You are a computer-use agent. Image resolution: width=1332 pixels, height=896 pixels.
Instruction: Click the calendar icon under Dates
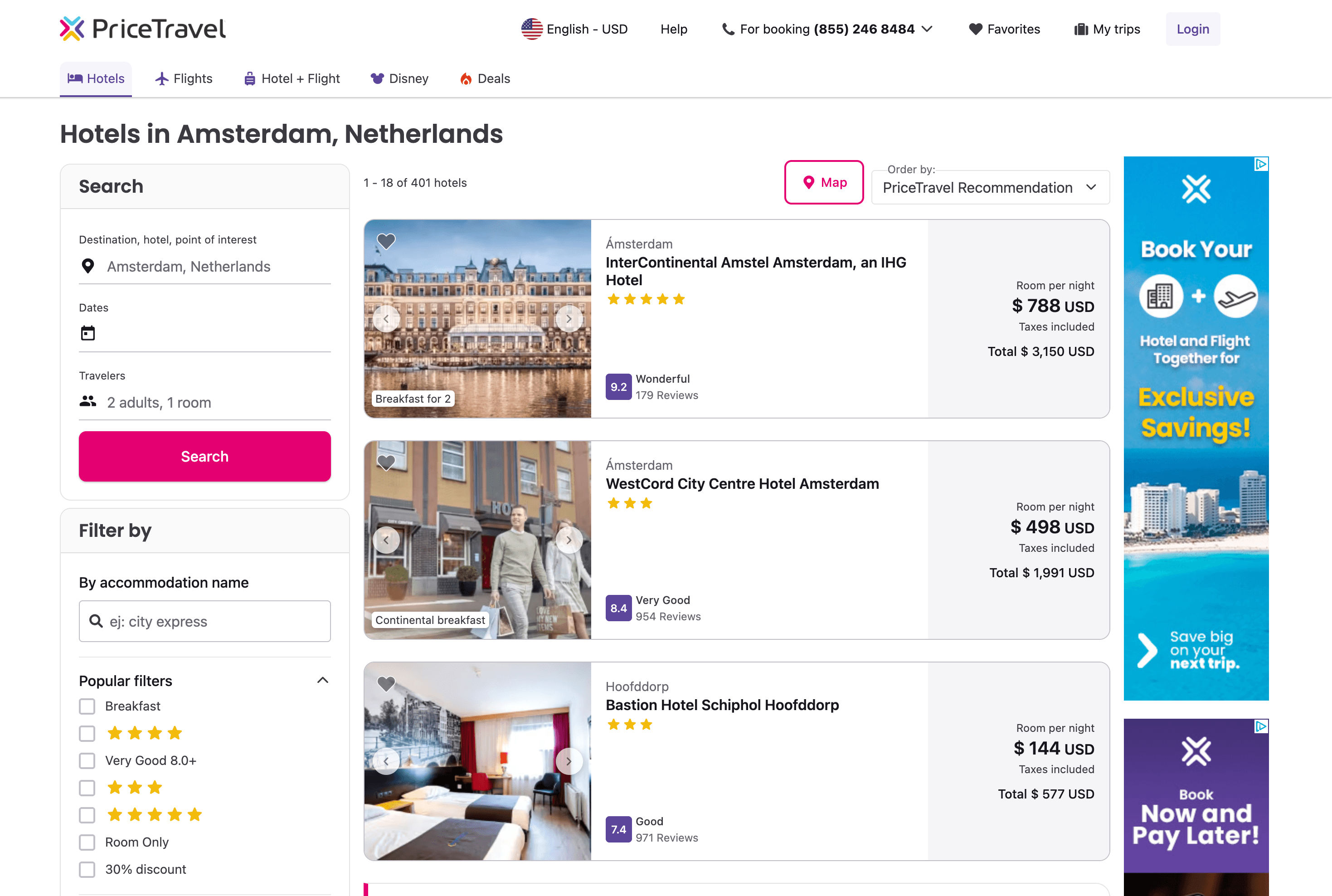(88, 333)
